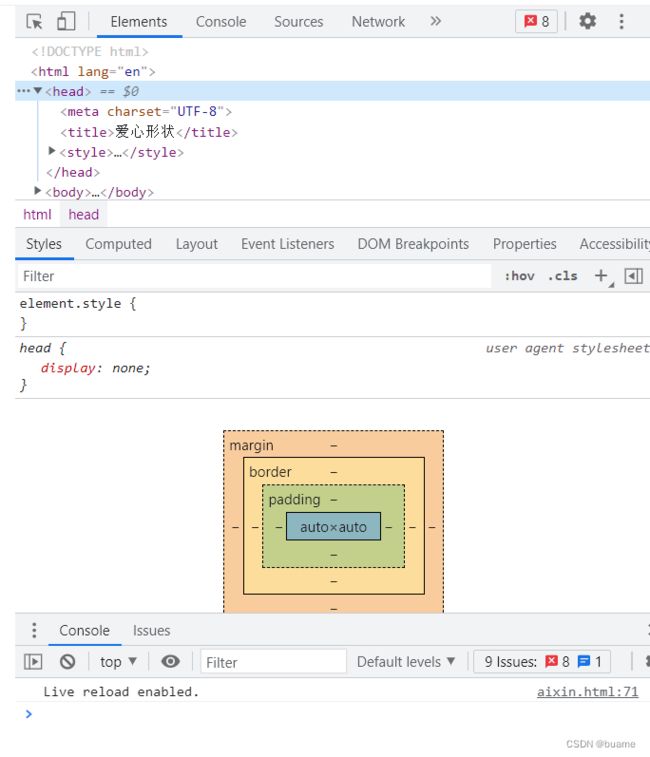This screenshot has width=650, height=757.
Task: Open the aixin.html:71 source link
Action: [587, 692]
